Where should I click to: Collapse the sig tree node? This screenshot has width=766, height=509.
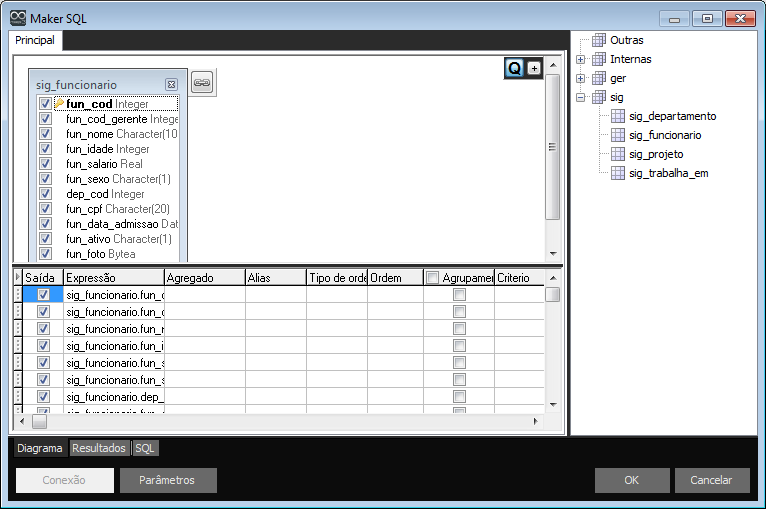coord(581,97)
